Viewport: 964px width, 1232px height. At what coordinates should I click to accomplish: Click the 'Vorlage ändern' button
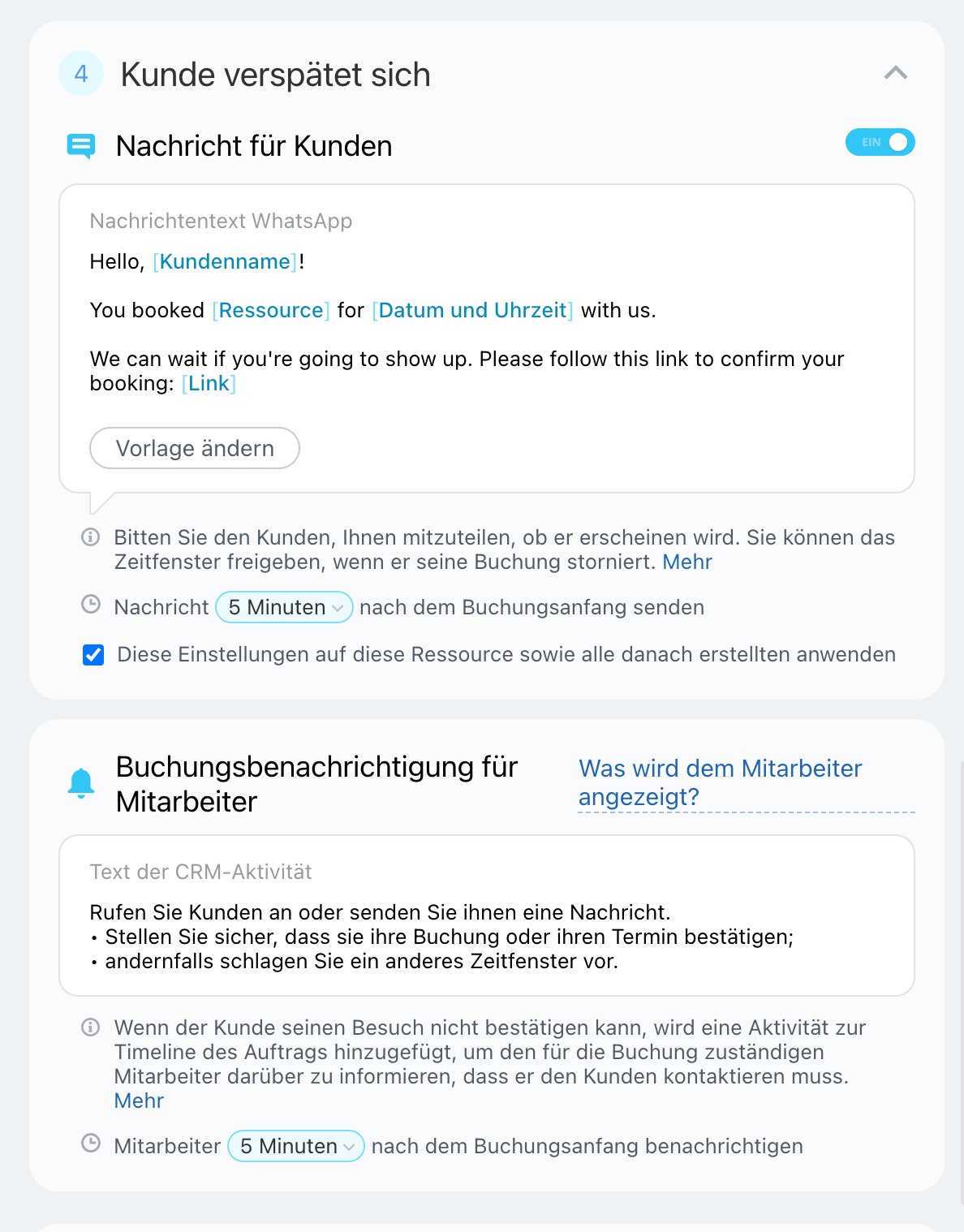pyautogui.click(x=195, y=448)
